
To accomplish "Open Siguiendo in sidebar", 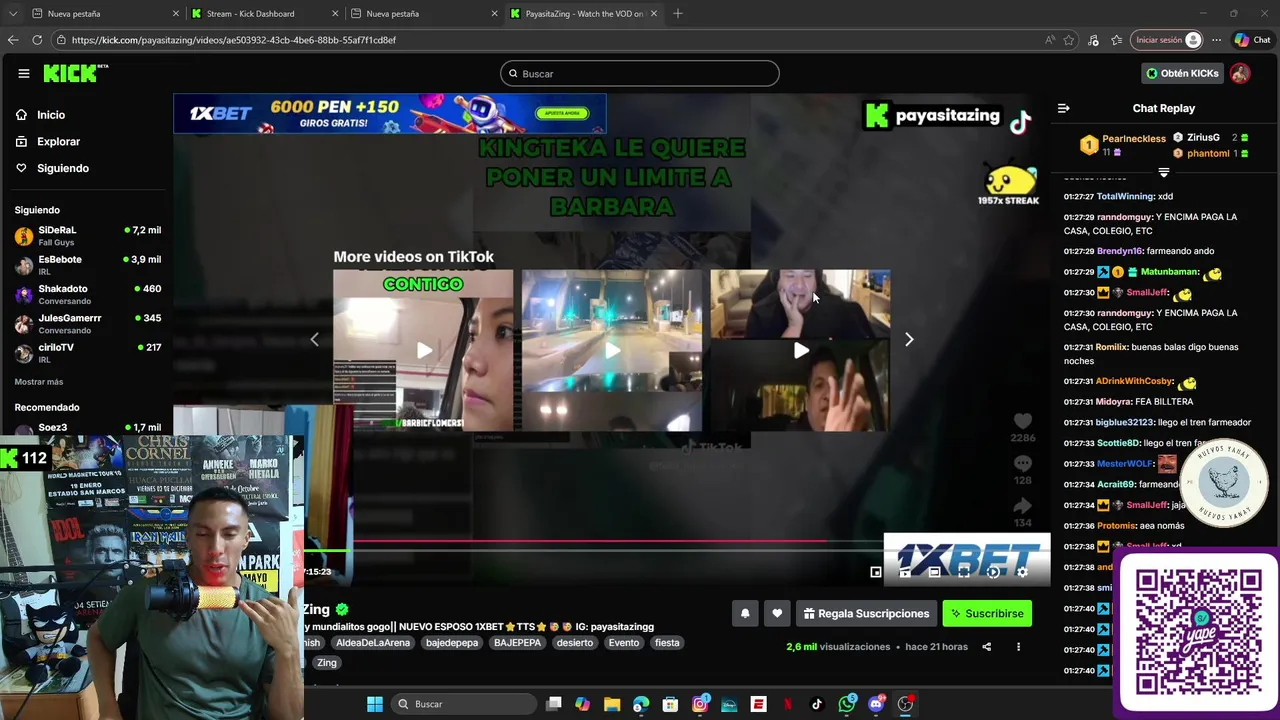I will click(x=62, y=168).
